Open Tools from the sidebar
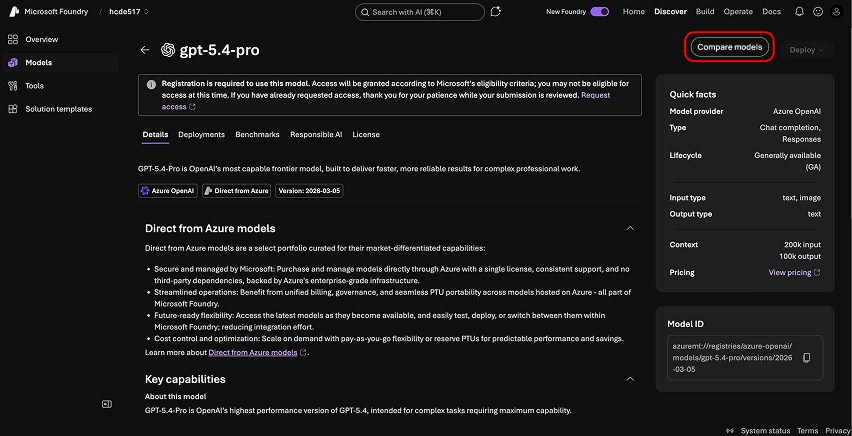 click(x=34, y=86)
